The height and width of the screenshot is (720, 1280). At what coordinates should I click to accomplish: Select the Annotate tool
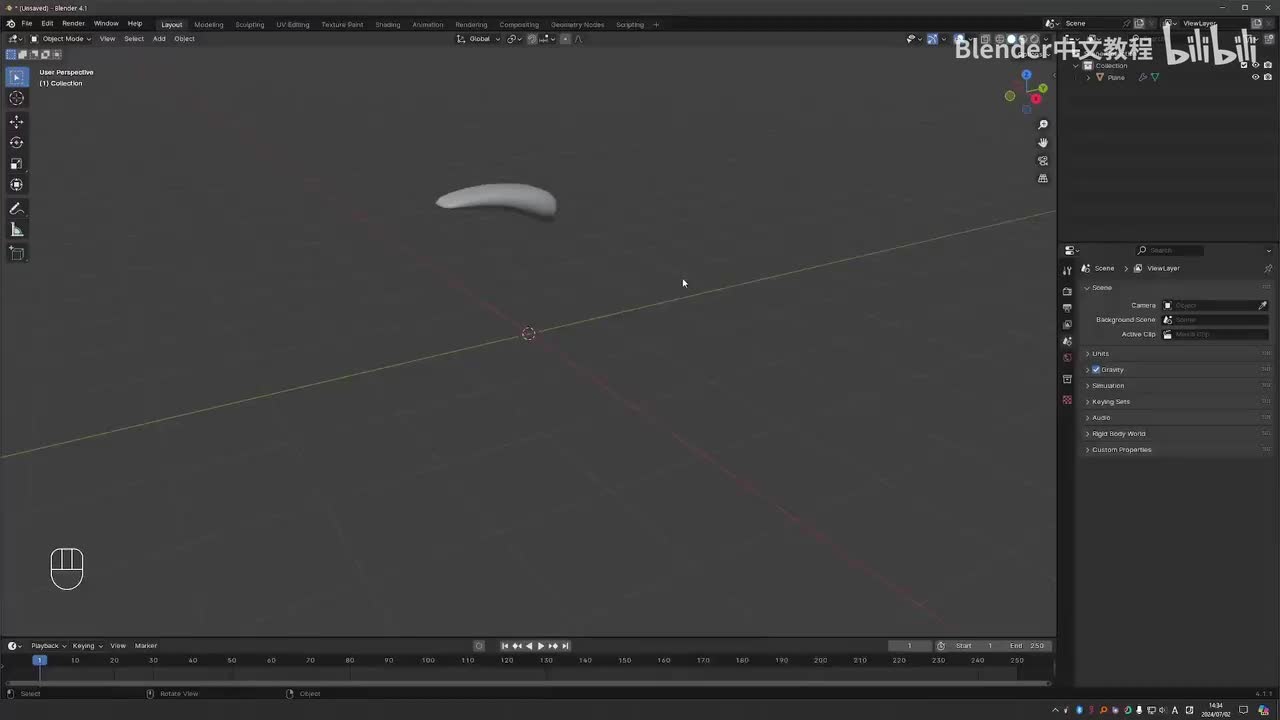click(x=16, y=209)
